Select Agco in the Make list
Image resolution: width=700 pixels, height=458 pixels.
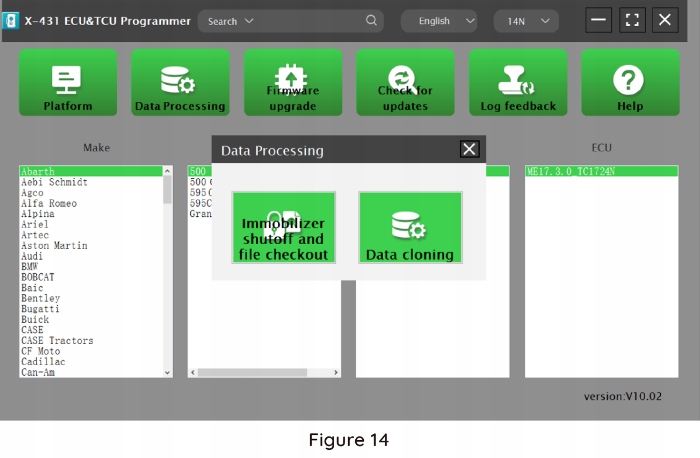click(x=91, y=193)
